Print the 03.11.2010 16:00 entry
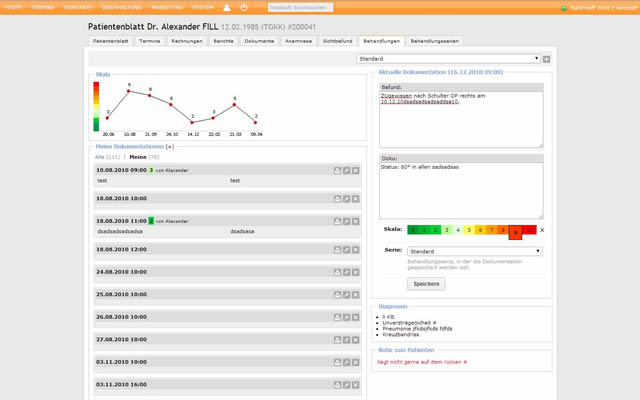640x400 pixels. pyautogui.click(x=337, y=385)
